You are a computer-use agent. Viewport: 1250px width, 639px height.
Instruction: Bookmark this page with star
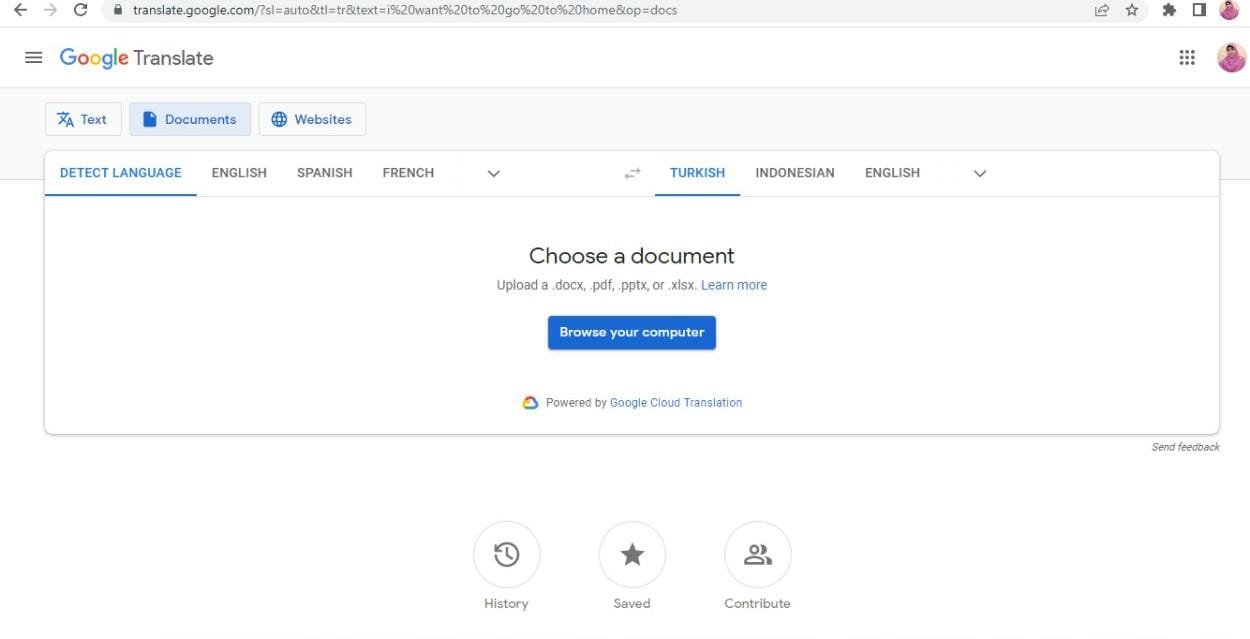coord(1132,10)
